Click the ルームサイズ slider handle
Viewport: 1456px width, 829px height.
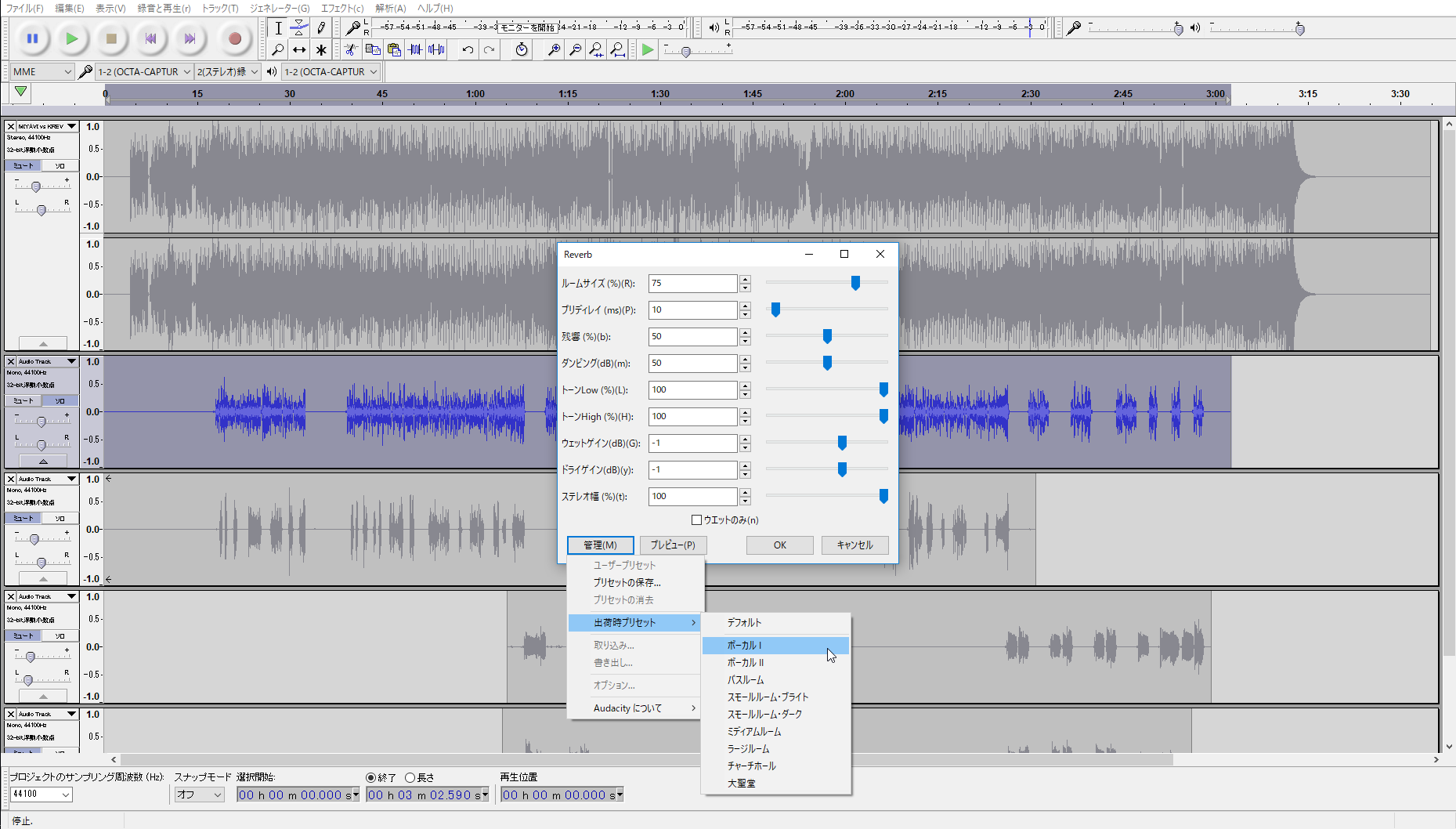click(855, 283)
